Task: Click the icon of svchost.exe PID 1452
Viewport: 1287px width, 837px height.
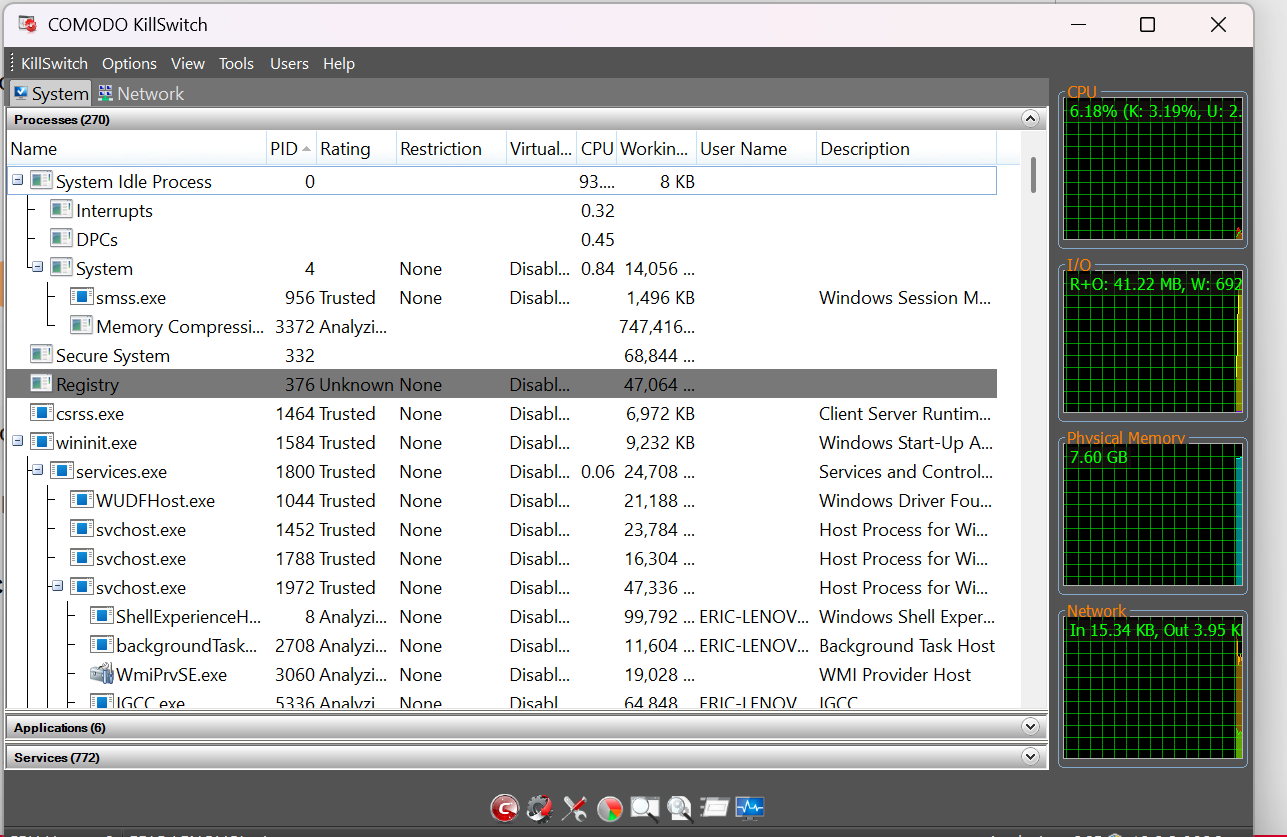Action: [x=81, y=529]
